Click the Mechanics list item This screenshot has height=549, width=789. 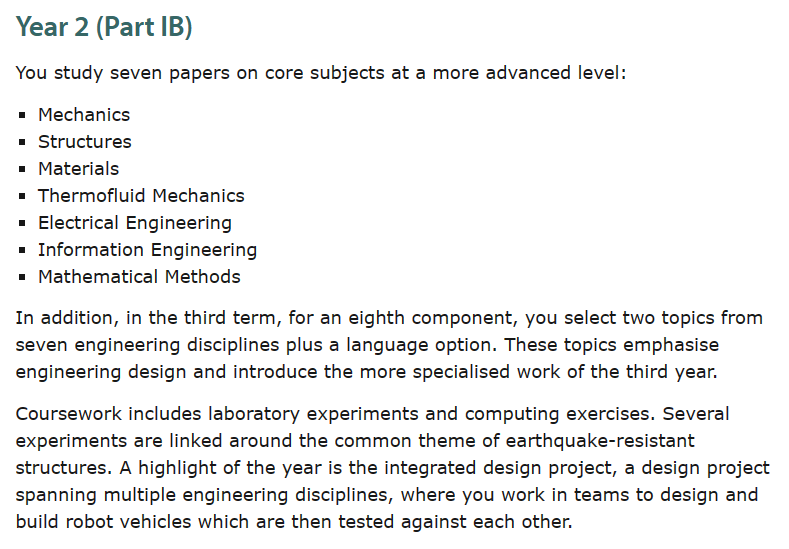84,115
